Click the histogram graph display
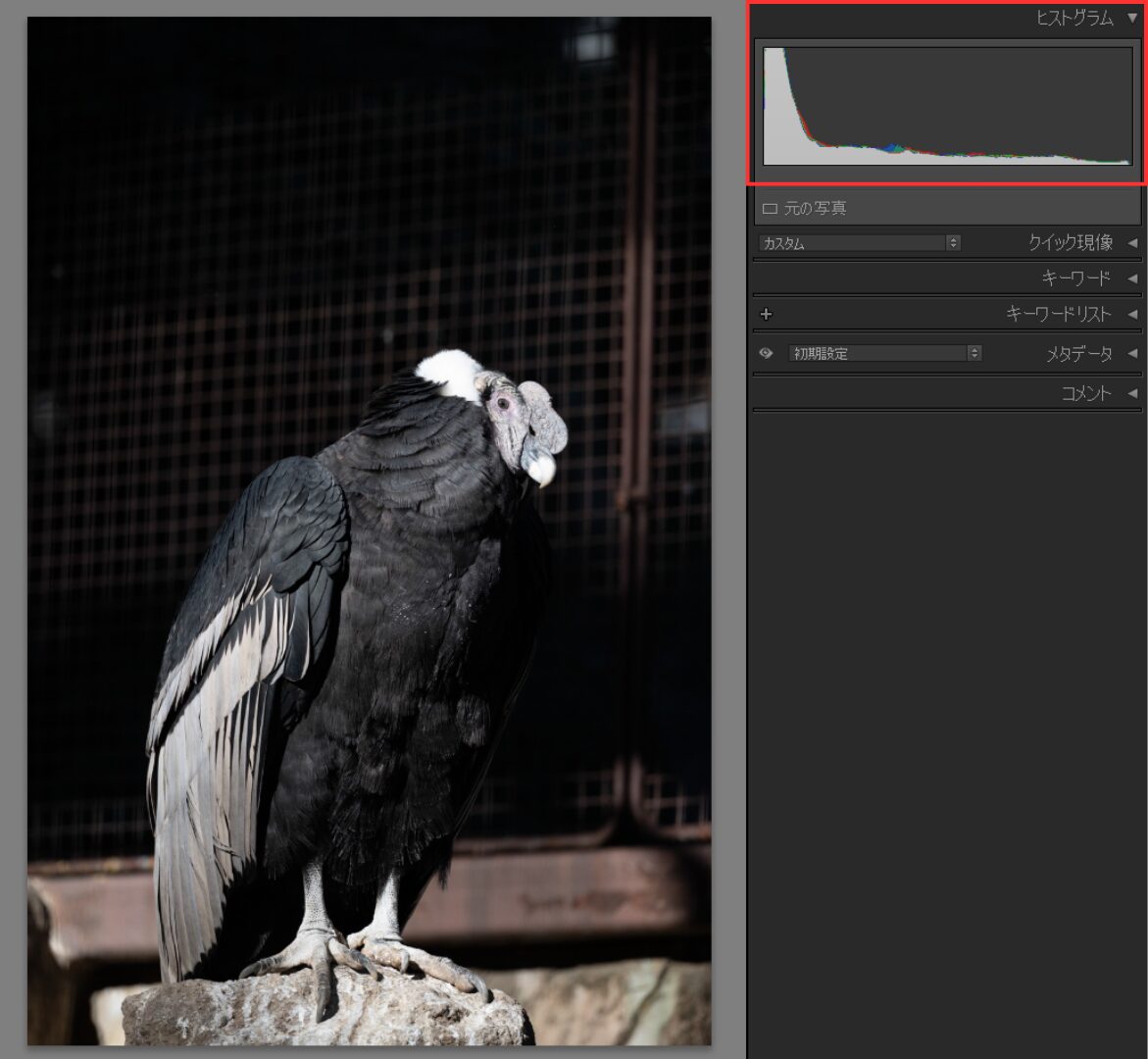The width and height of the screenshot is (1148, 1059). click(x=947, y=106)
